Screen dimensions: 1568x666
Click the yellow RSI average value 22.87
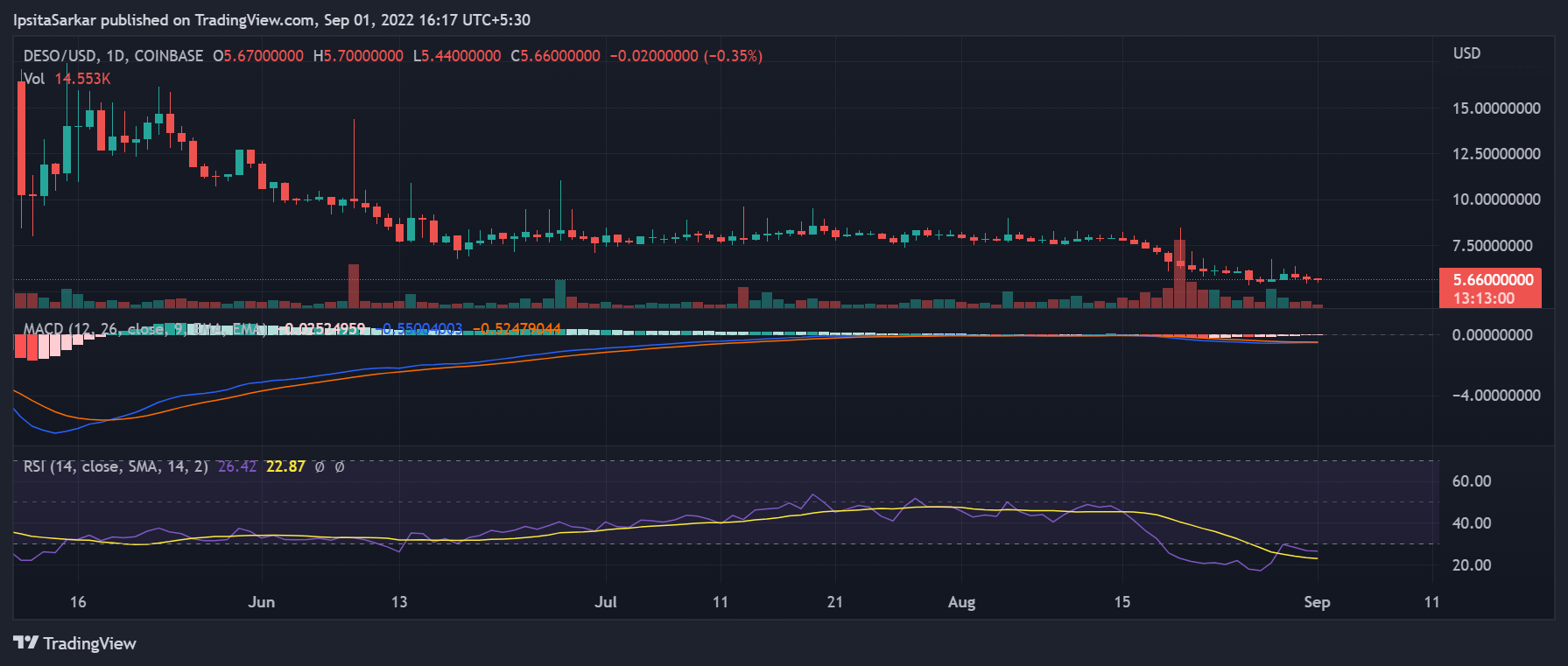(285, 466)
